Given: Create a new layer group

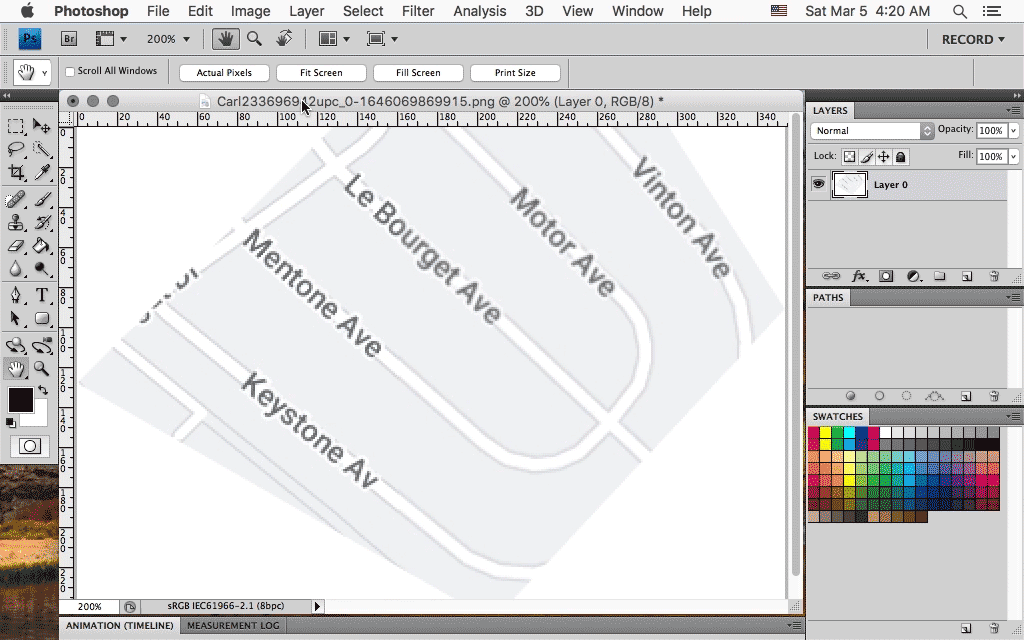Looking at the screenshot, I should click(940, 276).
